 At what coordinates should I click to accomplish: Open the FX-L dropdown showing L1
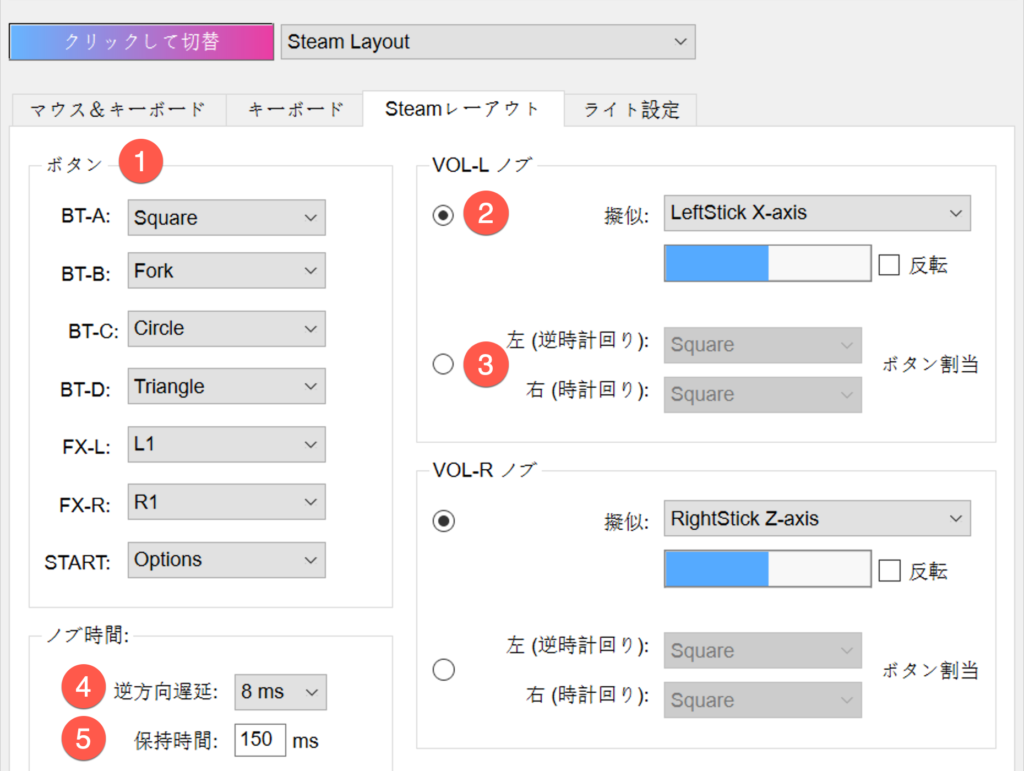coord(227,445)
